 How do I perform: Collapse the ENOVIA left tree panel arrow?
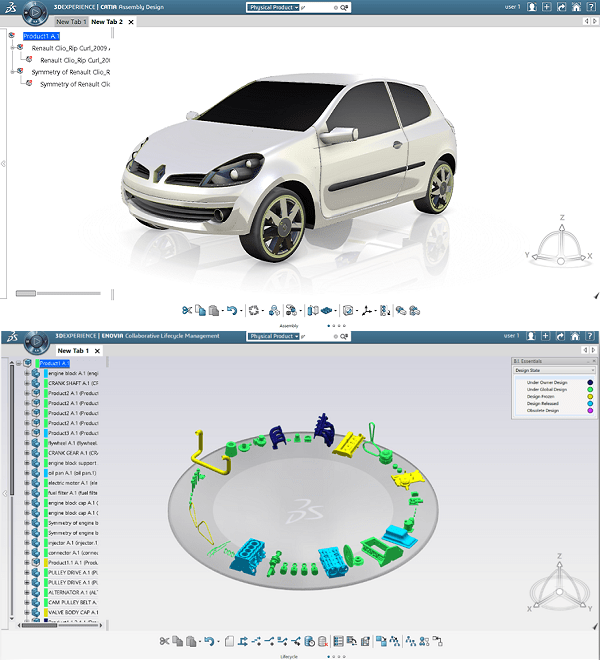(4, 493)
